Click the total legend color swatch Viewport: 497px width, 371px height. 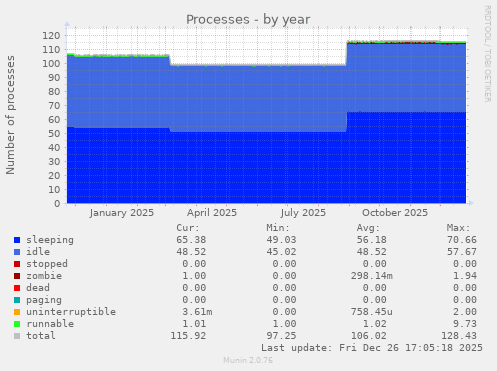tap(17, 336)
